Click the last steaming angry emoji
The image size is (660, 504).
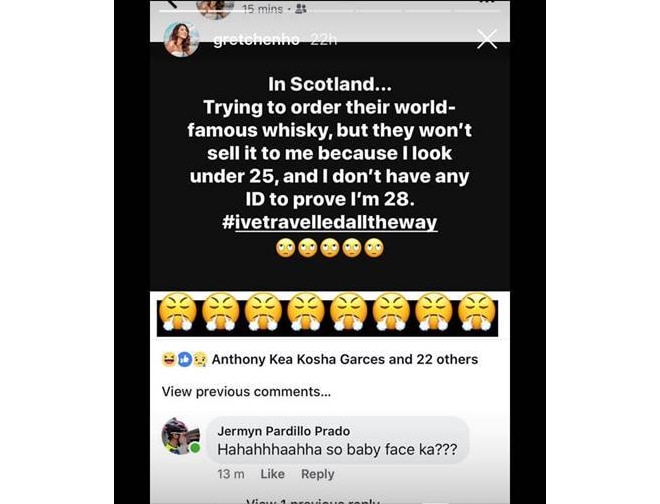point(477,312)
